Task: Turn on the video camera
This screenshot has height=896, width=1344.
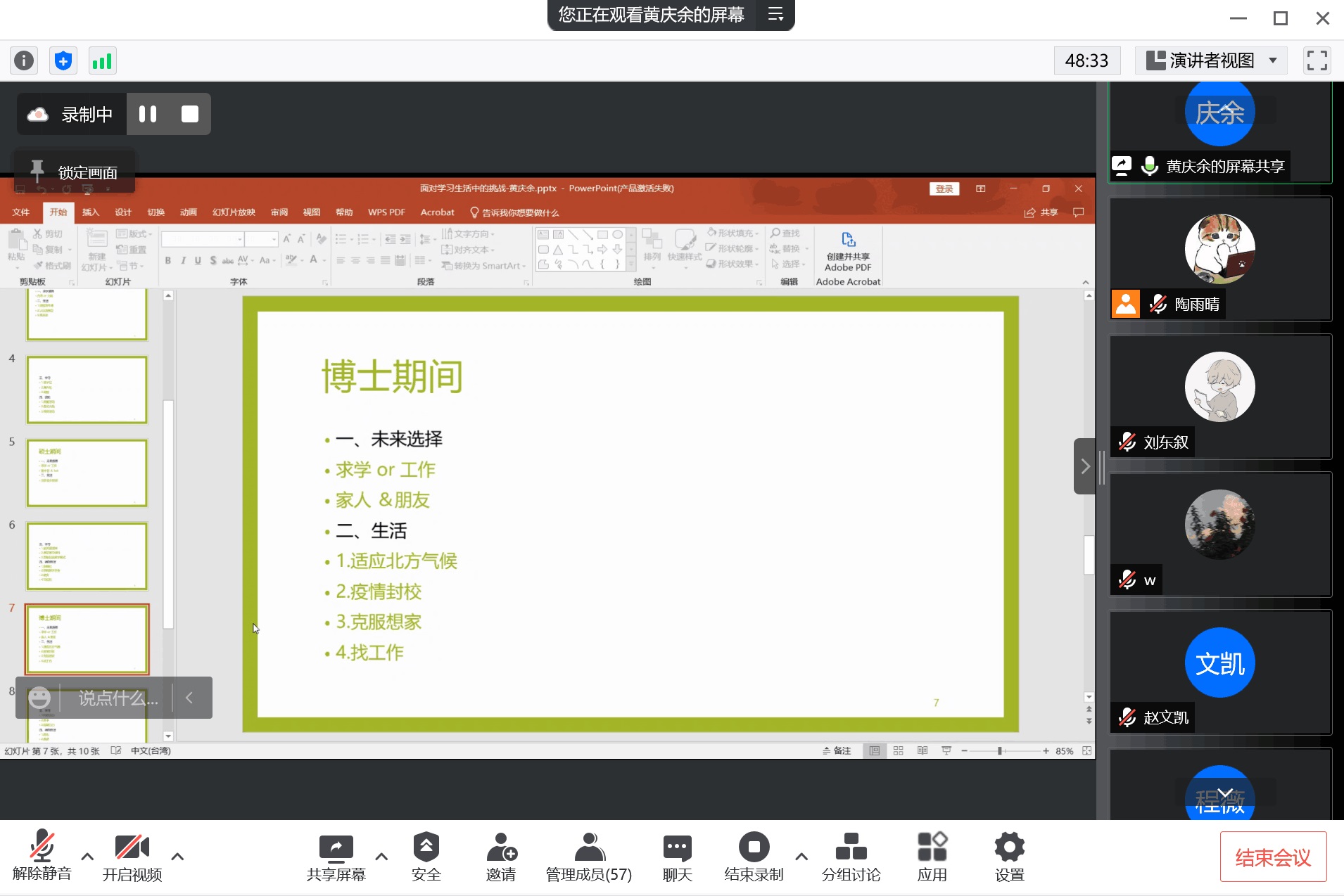Action: (132, 857)
